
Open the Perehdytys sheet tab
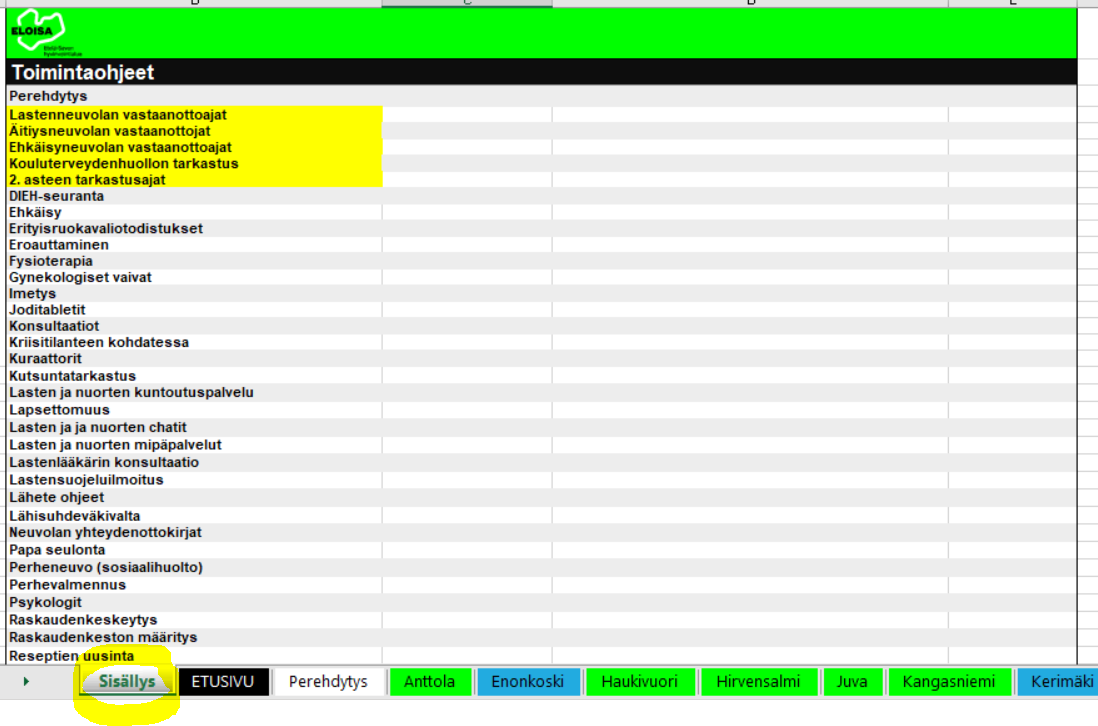click(328, 681)
